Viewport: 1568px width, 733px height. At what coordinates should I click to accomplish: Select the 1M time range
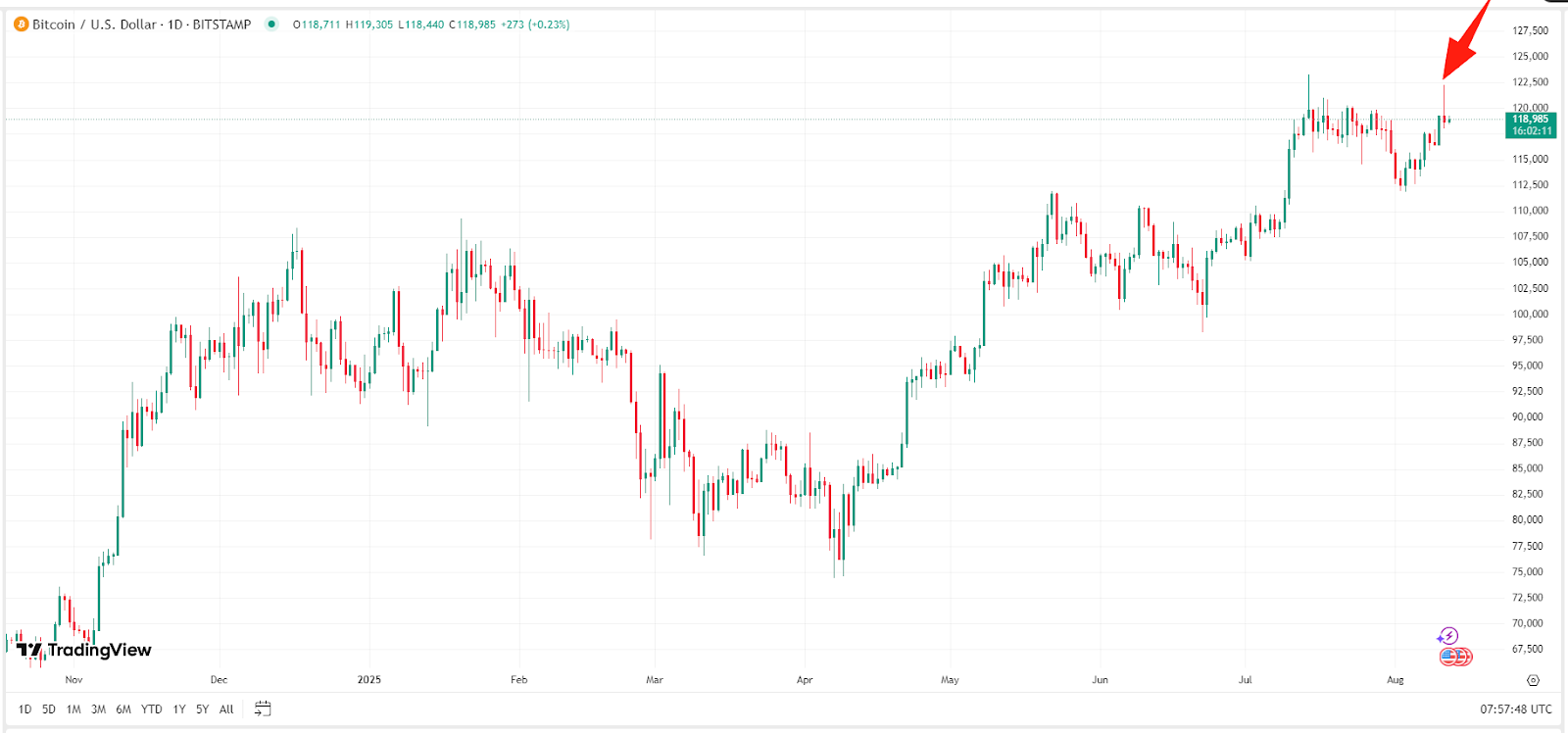(x=72, y=709)
